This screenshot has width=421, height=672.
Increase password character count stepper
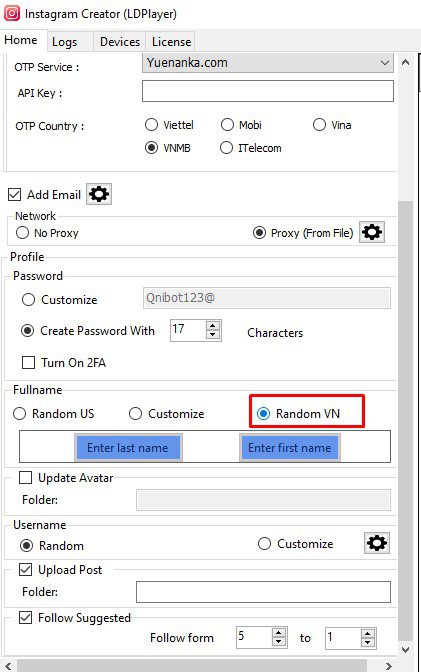[x=213, y=326]
